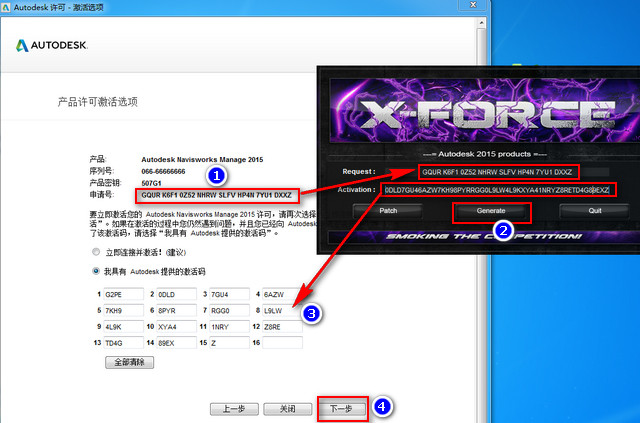Click the serial number 066-66666666

(x=163, y=171)
